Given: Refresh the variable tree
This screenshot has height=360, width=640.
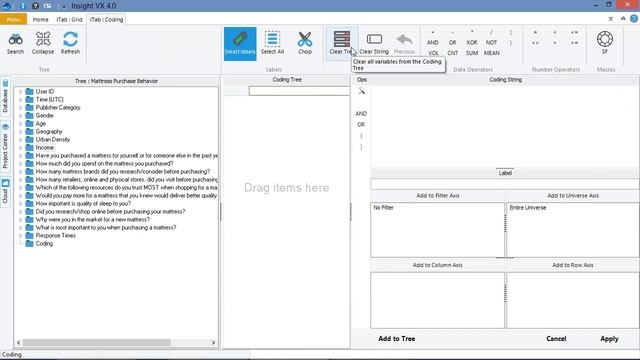Looking at the screenshot, I should 70,43.
